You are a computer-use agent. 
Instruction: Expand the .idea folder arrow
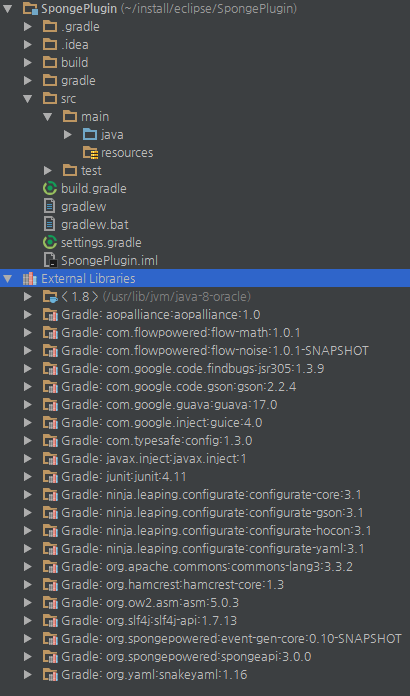coord(28,45)
